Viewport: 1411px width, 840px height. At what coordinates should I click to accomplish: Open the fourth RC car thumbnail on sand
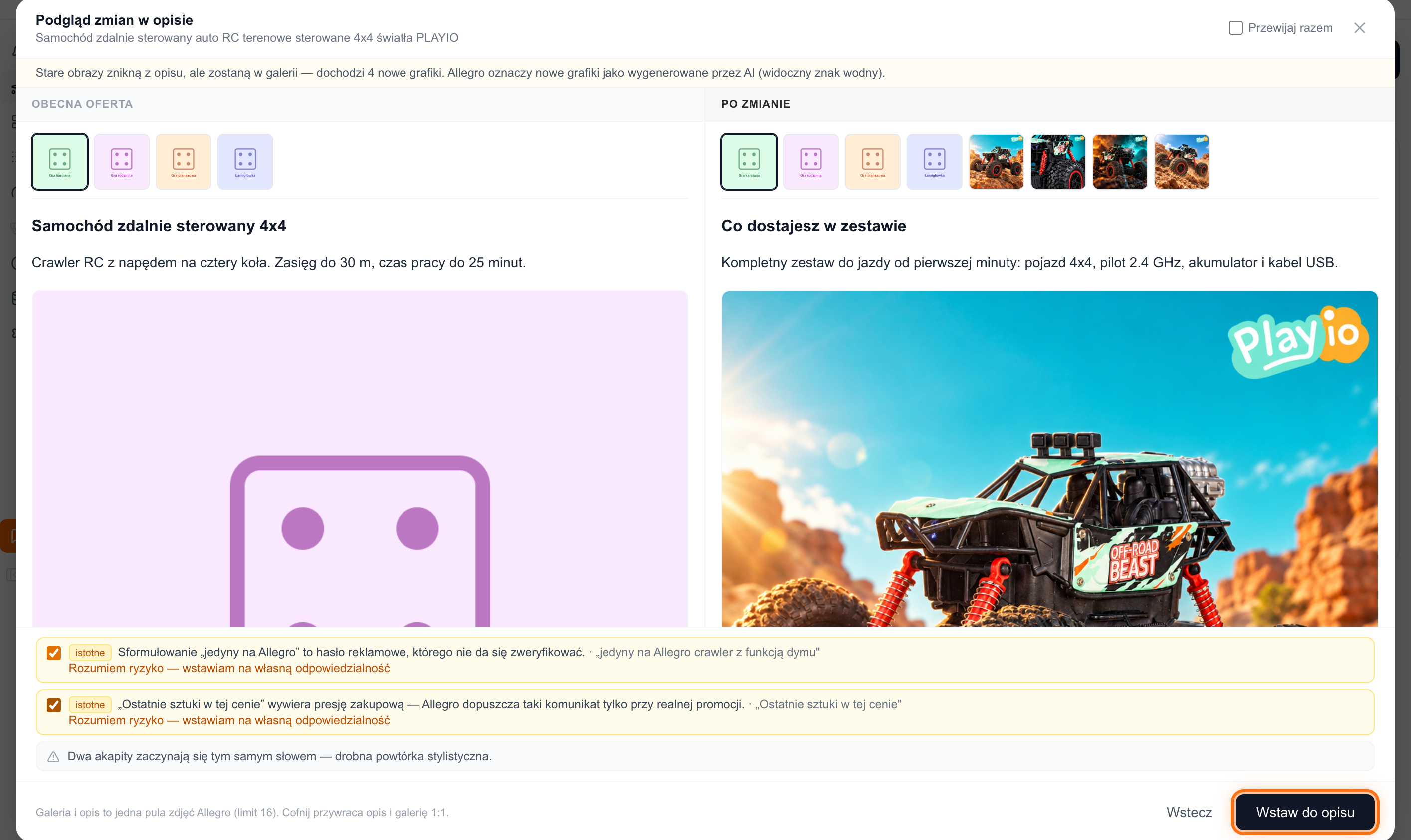click(x=1181, y=161)
